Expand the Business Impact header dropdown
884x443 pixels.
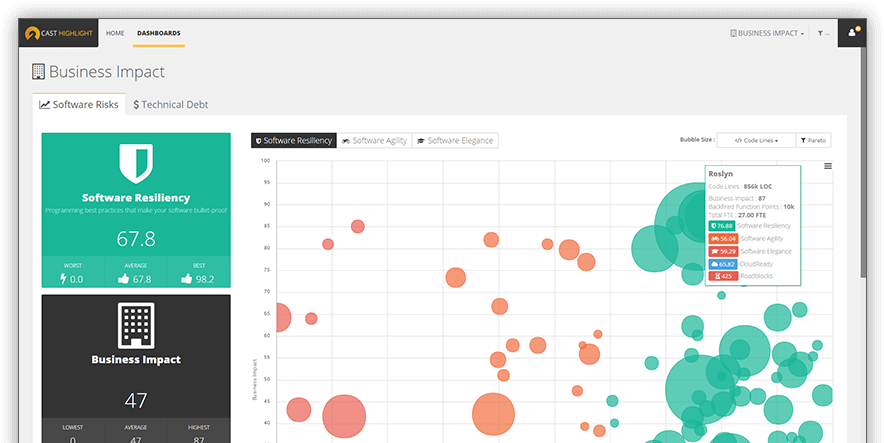click(x=767, y=33)
